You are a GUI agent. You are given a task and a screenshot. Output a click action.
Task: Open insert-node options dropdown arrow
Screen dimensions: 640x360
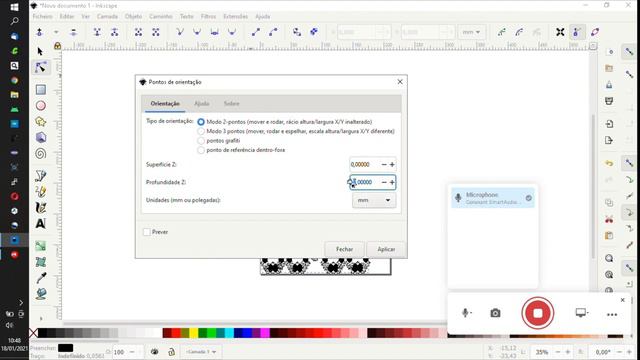coord(56,32)
